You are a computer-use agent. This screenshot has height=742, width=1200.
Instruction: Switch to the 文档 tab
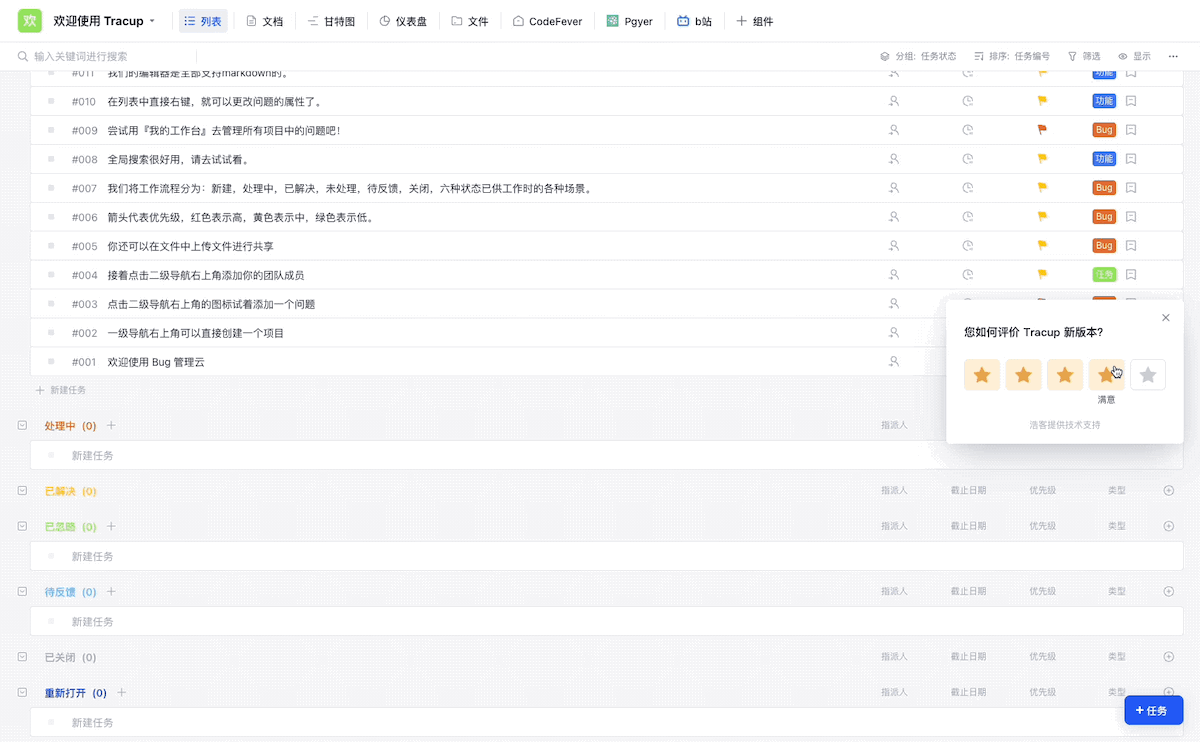pos(264,20)
